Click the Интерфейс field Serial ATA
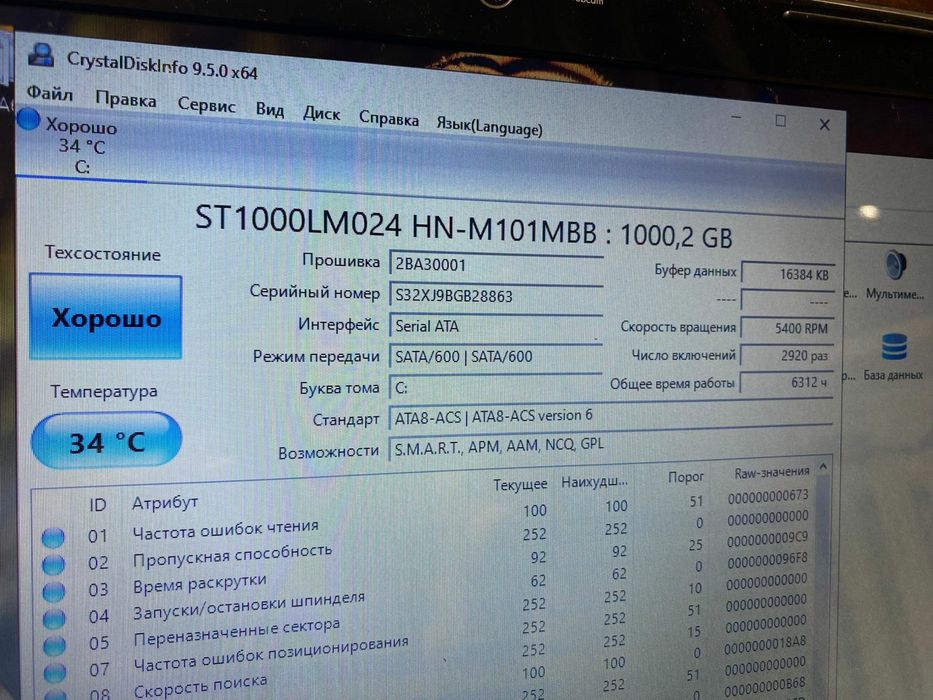The height and width of the screenshot is (700, 933). 496,327
